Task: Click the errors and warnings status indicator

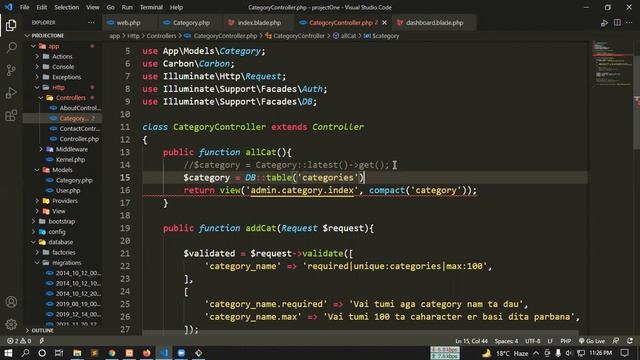Action: point(19,341)
